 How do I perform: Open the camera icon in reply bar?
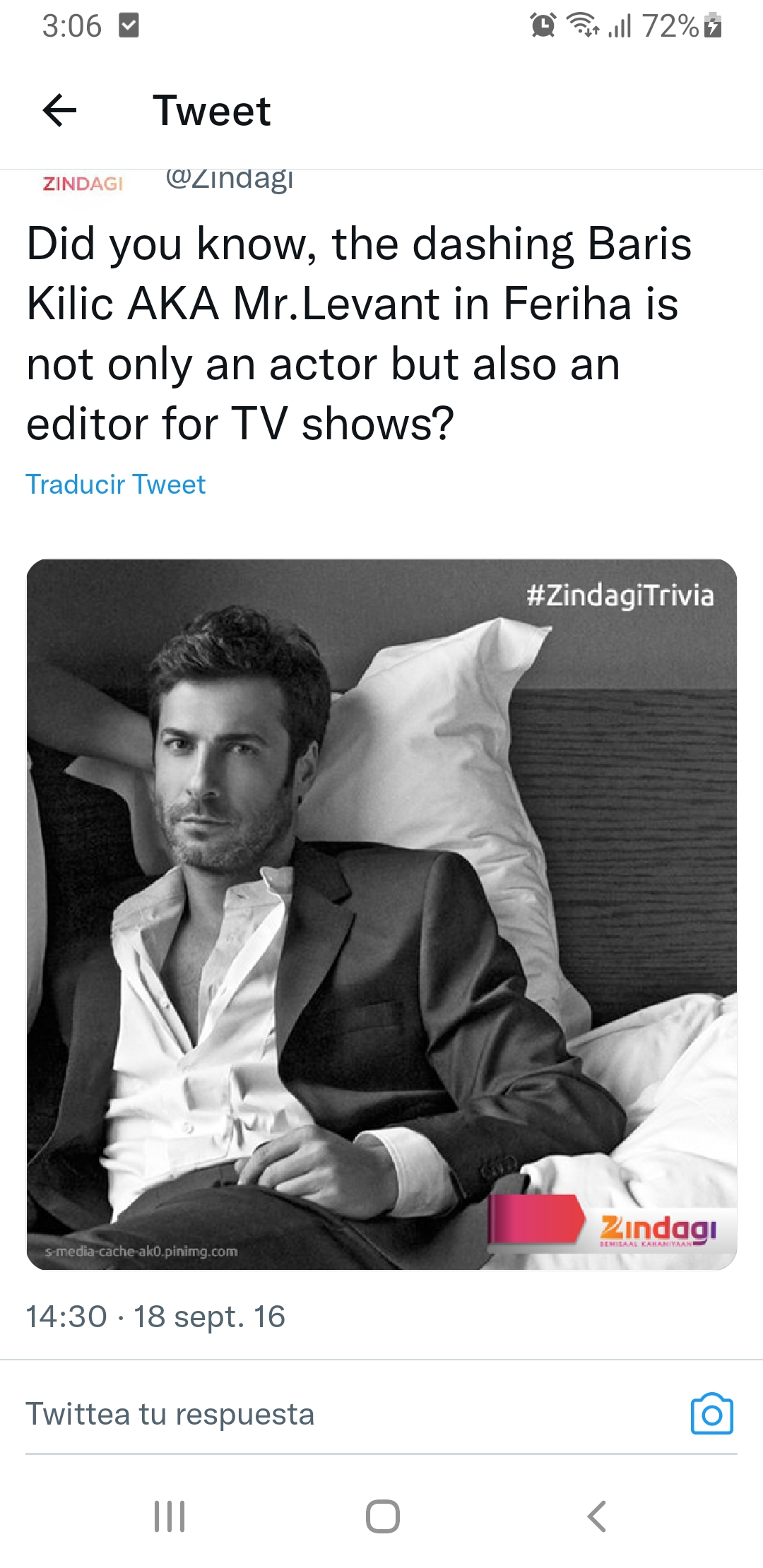tap(711, 1413)
